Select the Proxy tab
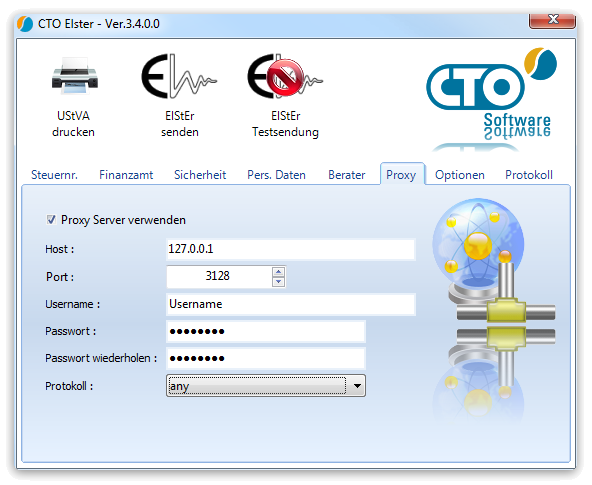 [402, 174]
